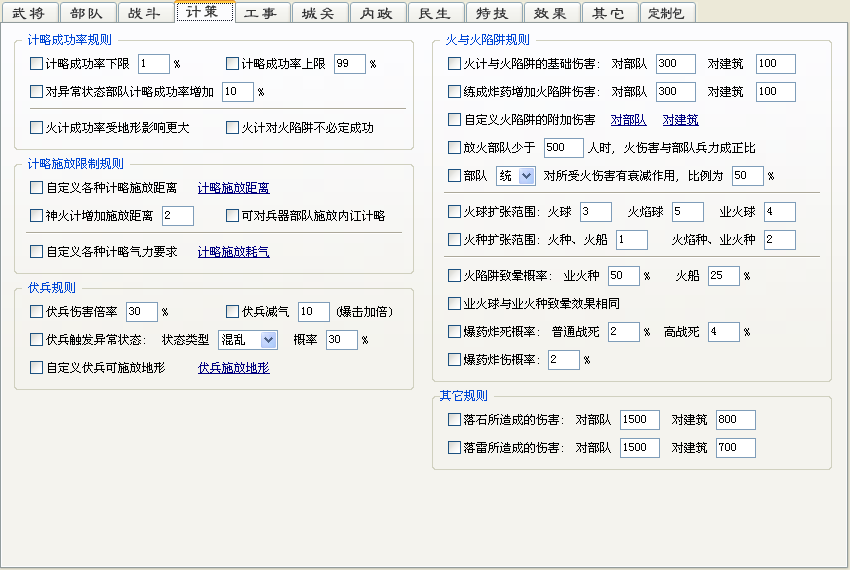Check 伏兵触发异常状态 option
Screen dimensions: 850x570
coord(36,340)
